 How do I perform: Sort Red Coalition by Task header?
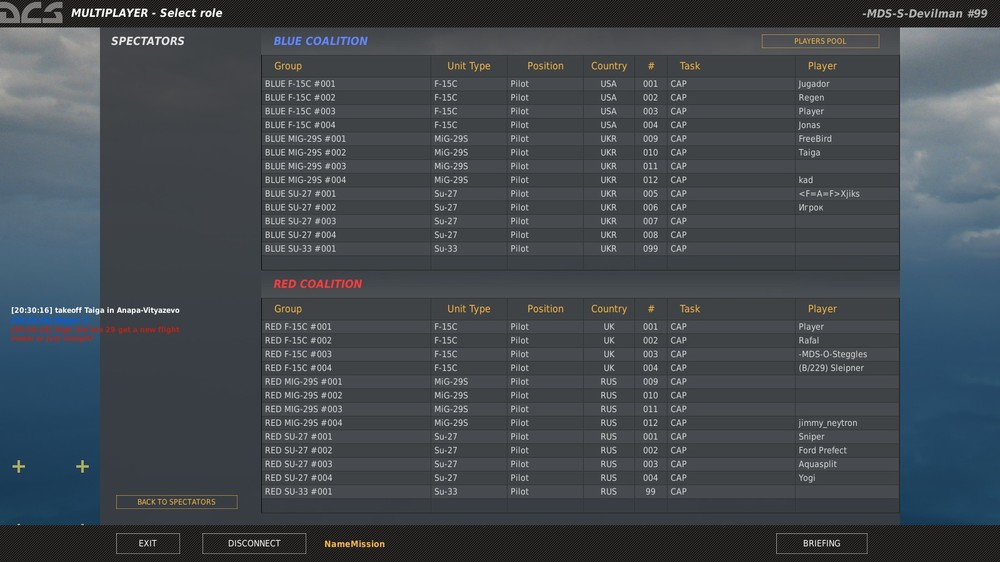(x=689, y=309)
